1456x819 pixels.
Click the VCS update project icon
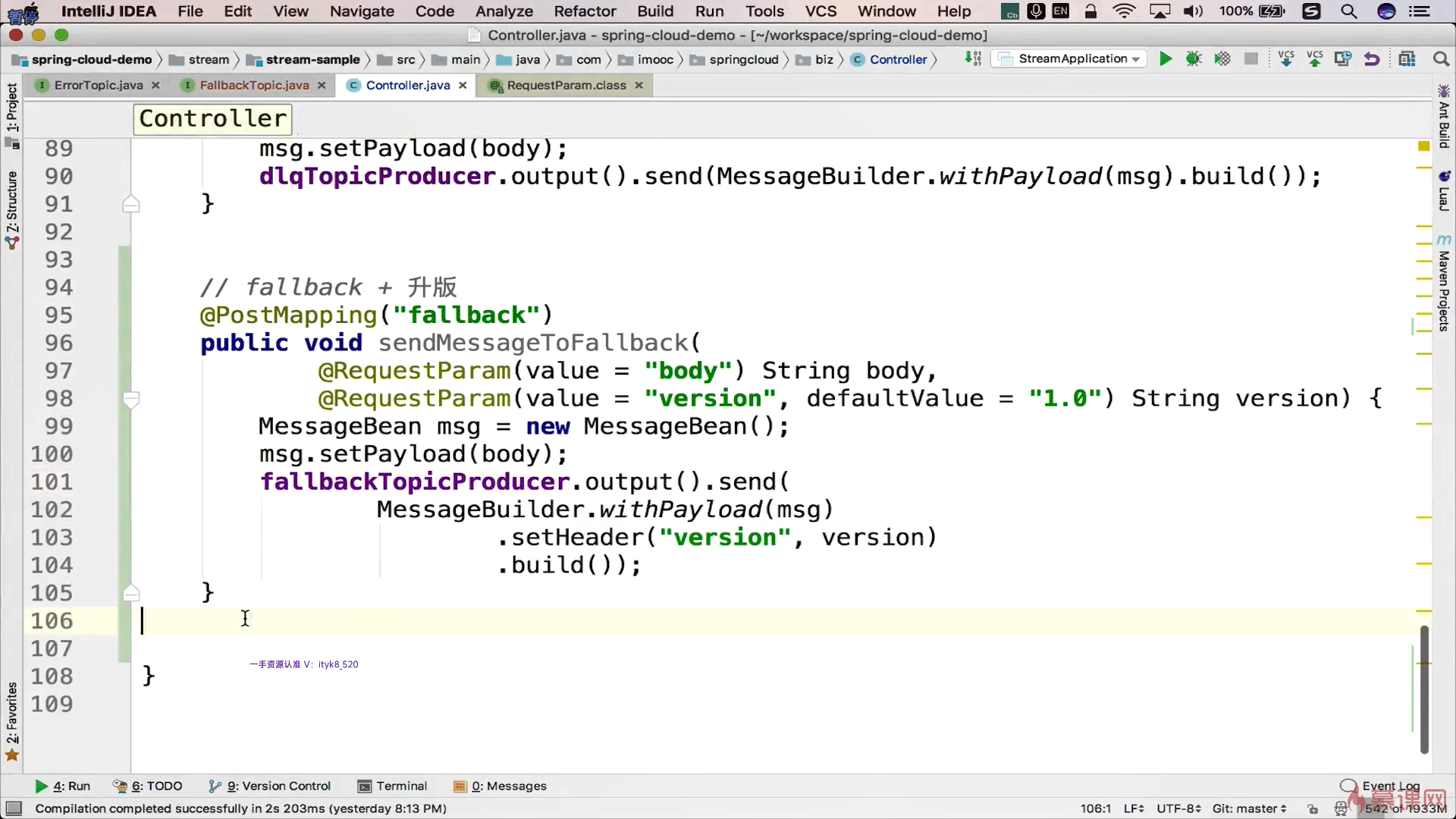1286,59
